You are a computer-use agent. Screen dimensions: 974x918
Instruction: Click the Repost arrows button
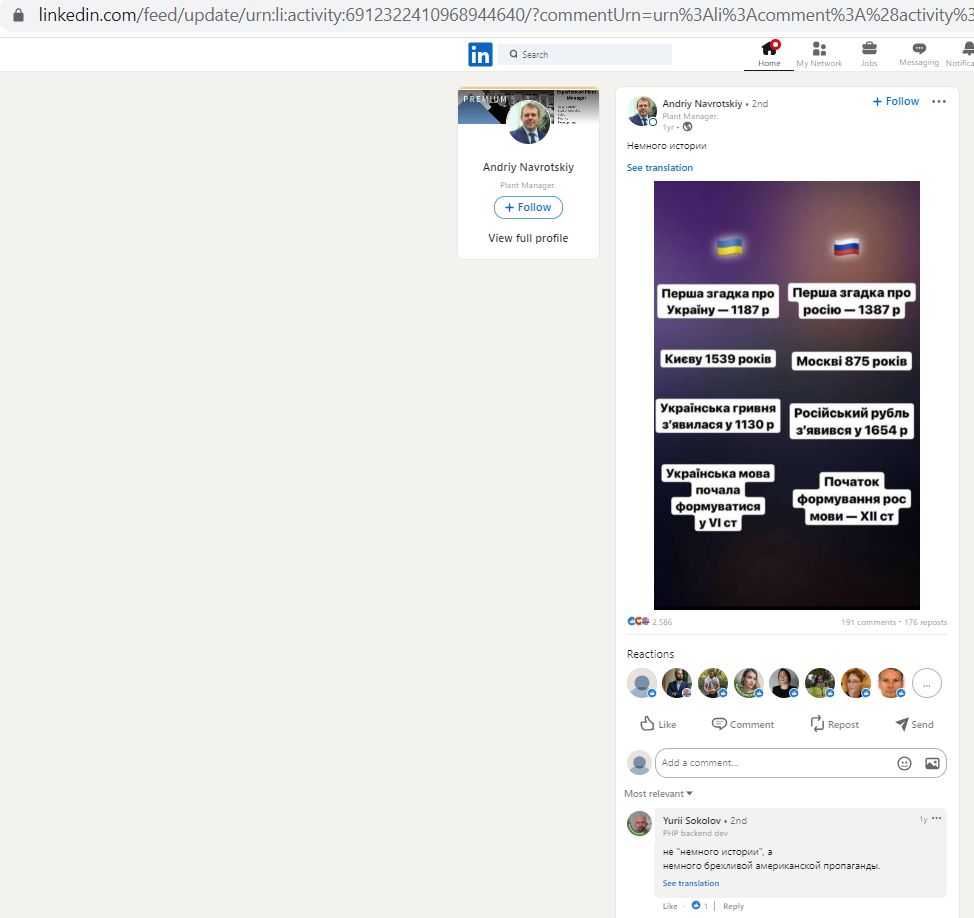834,724
